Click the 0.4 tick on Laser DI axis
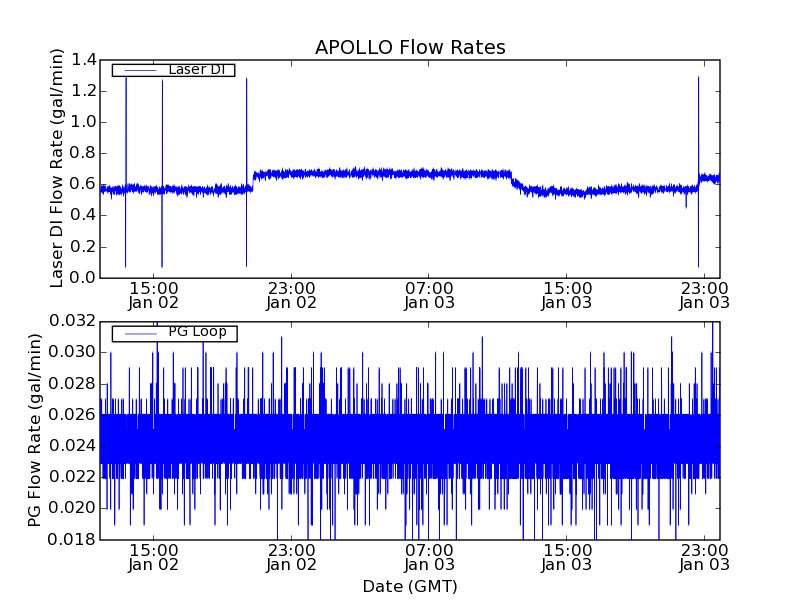Image resolution: width=800 pixels, height=600 pixels. 83,216
